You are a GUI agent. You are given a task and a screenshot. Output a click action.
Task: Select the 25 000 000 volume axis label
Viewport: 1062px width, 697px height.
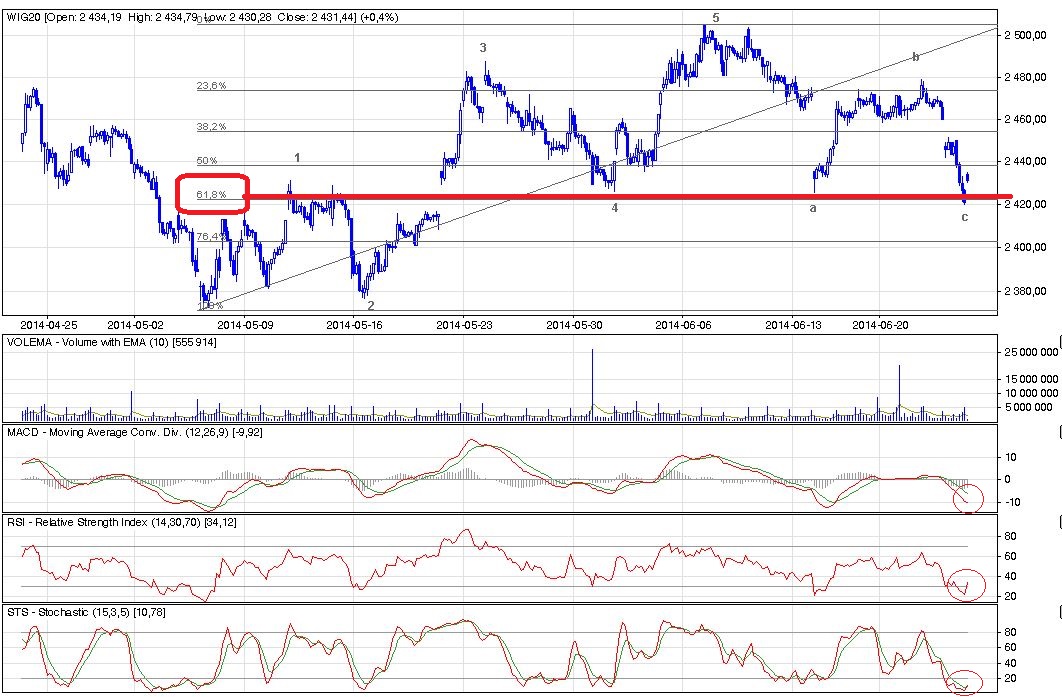(1029, 352)
